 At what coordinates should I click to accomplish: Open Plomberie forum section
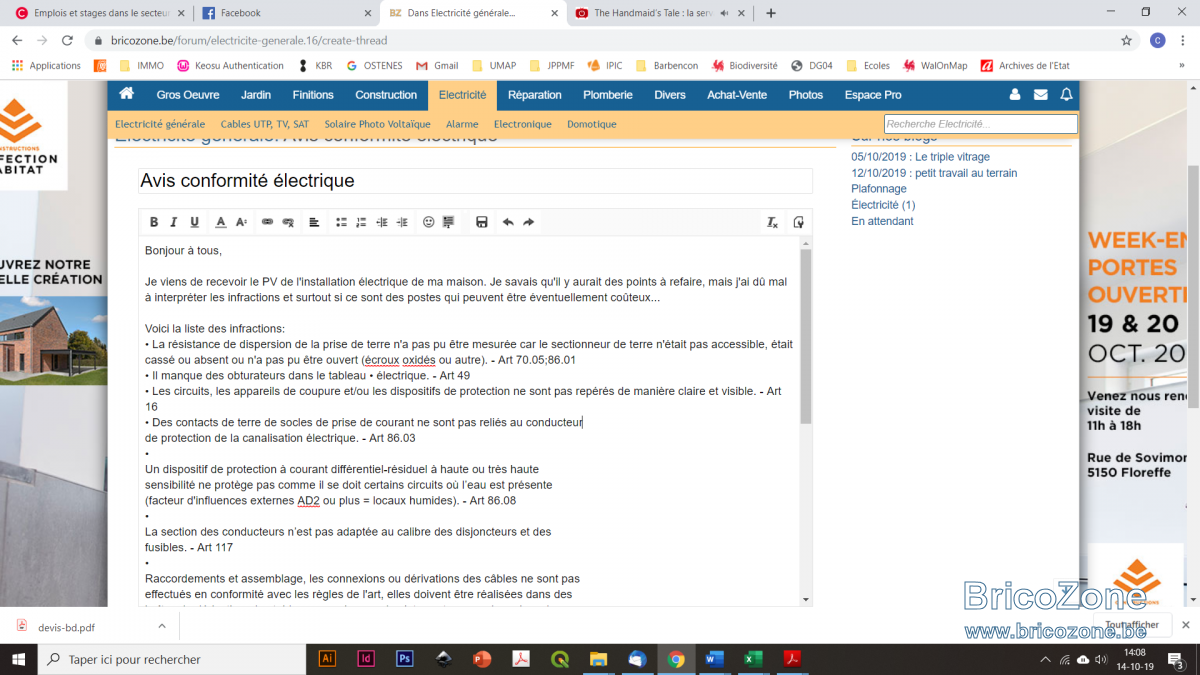[608, 95]
